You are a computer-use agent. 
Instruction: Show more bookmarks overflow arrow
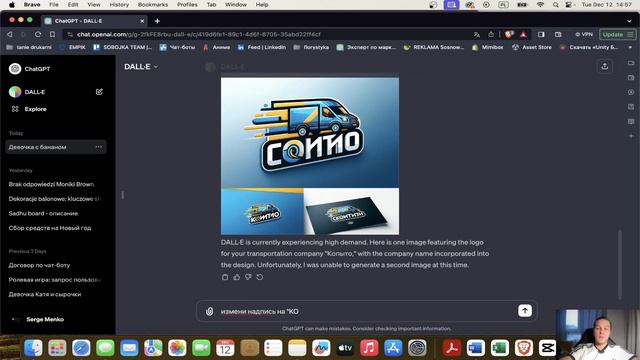630,47
